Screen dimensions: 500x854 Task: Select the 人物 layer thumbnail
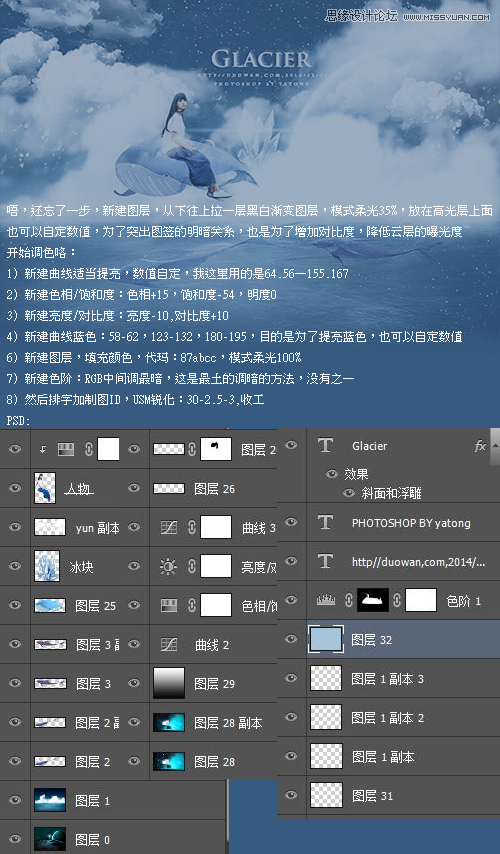[45, 487]
